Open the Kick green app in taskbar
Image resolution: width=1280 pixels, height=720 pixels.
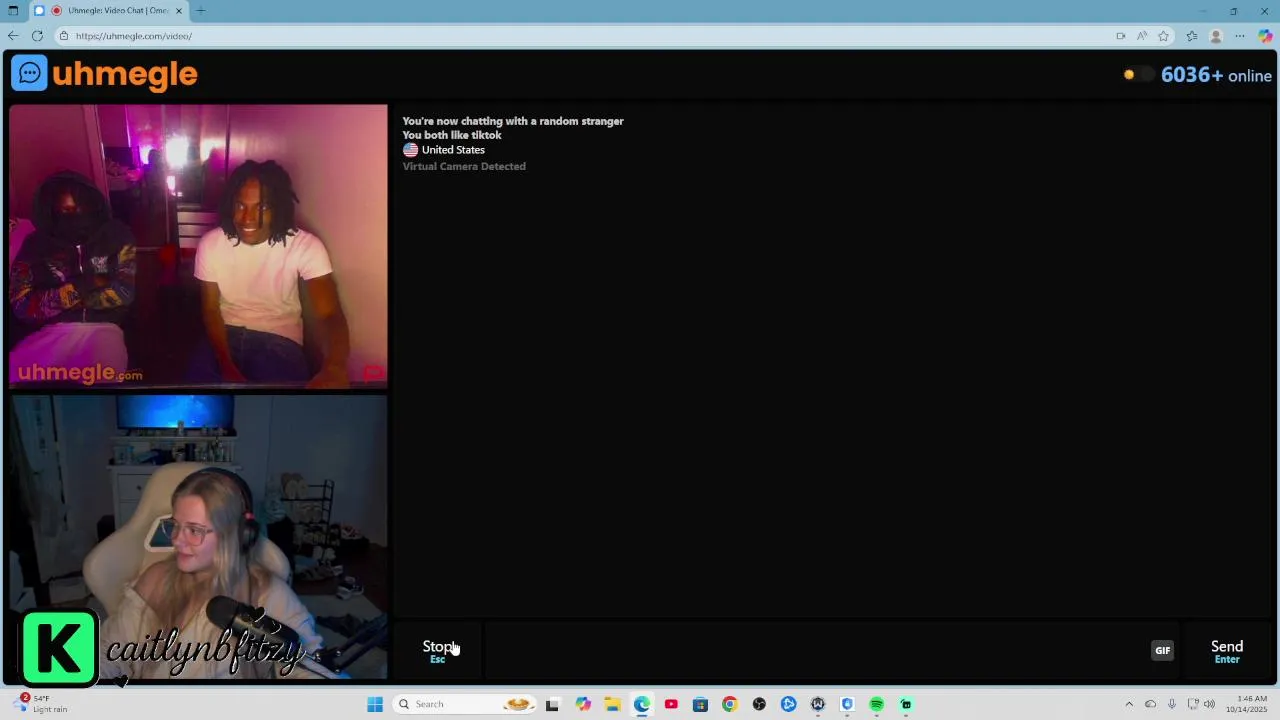(x=906, y=704)
